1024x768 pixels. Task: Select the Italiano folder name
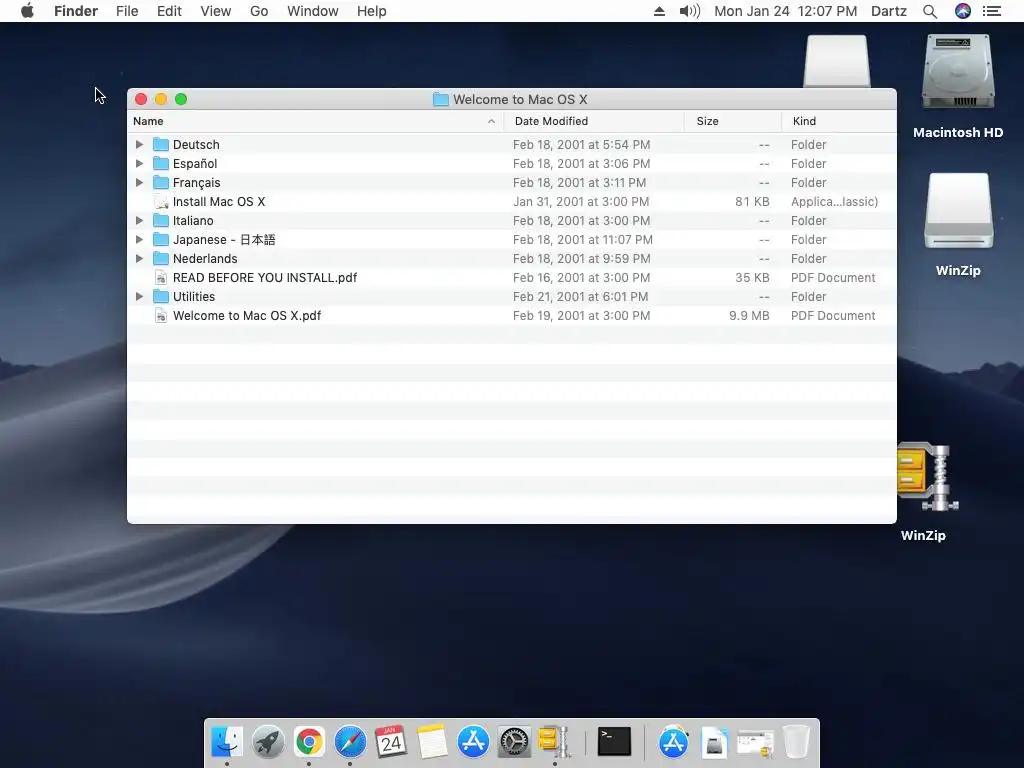tap(193, 221)
